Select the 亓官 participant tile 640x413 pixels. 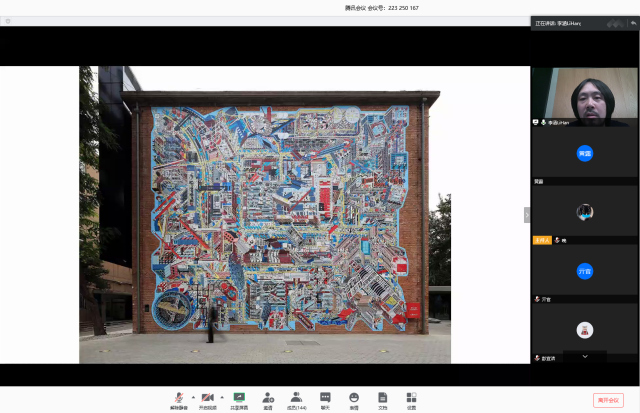tap(585, 271)
